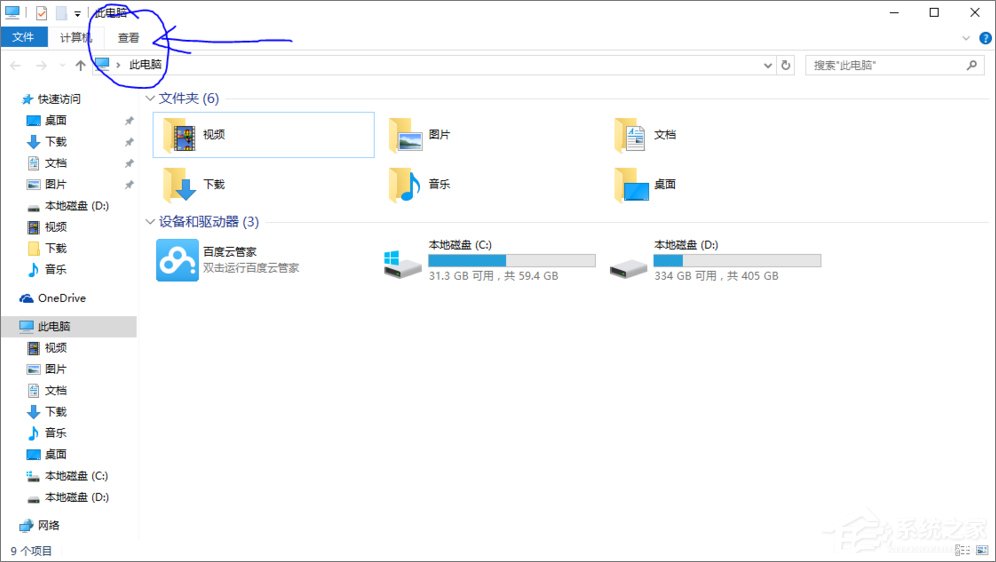Unpin 文档 using its pin icon

[129, 164]
